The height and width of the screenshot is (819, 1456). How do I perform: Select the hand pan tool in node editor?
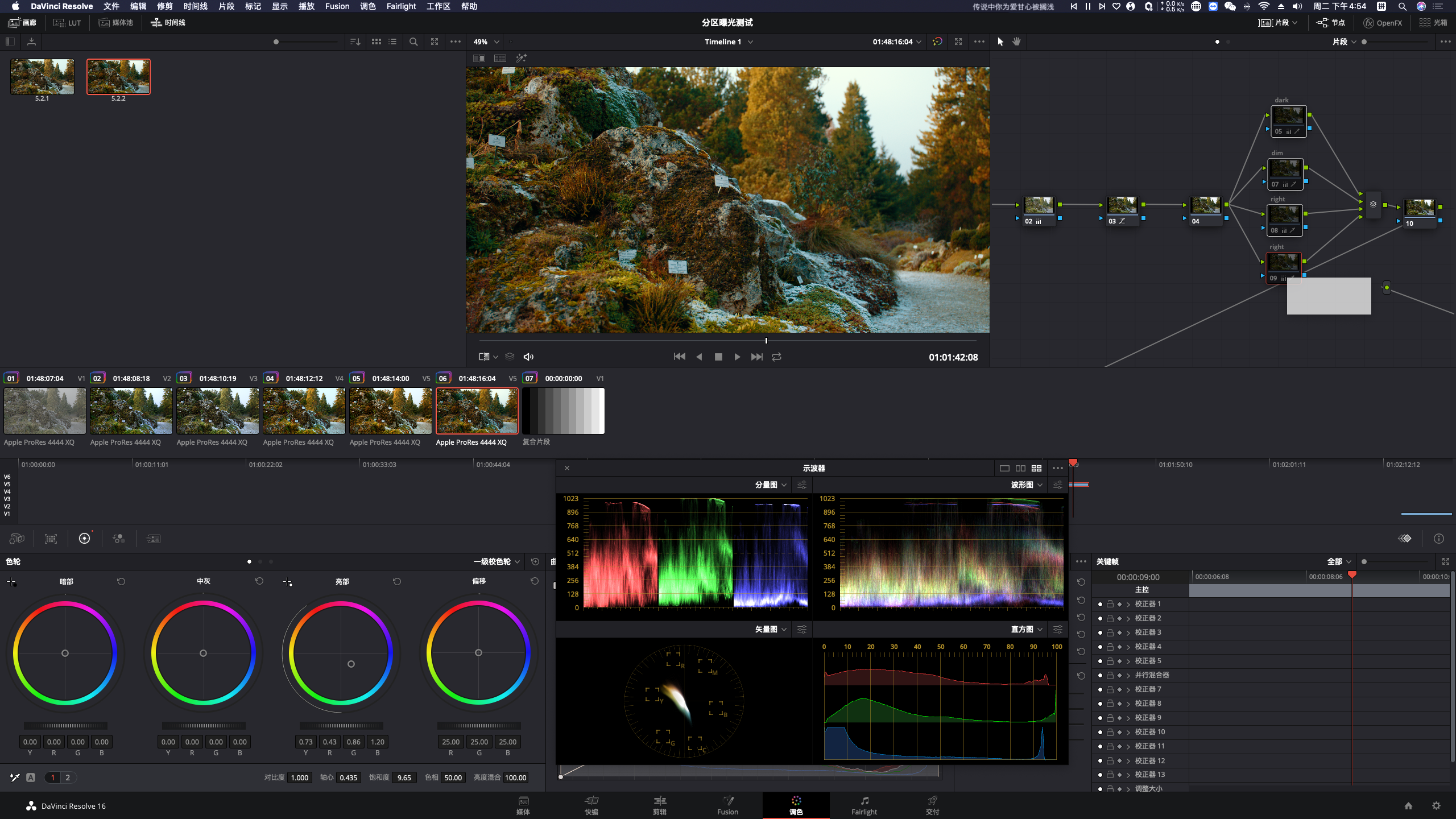(x=1016, y=42)
